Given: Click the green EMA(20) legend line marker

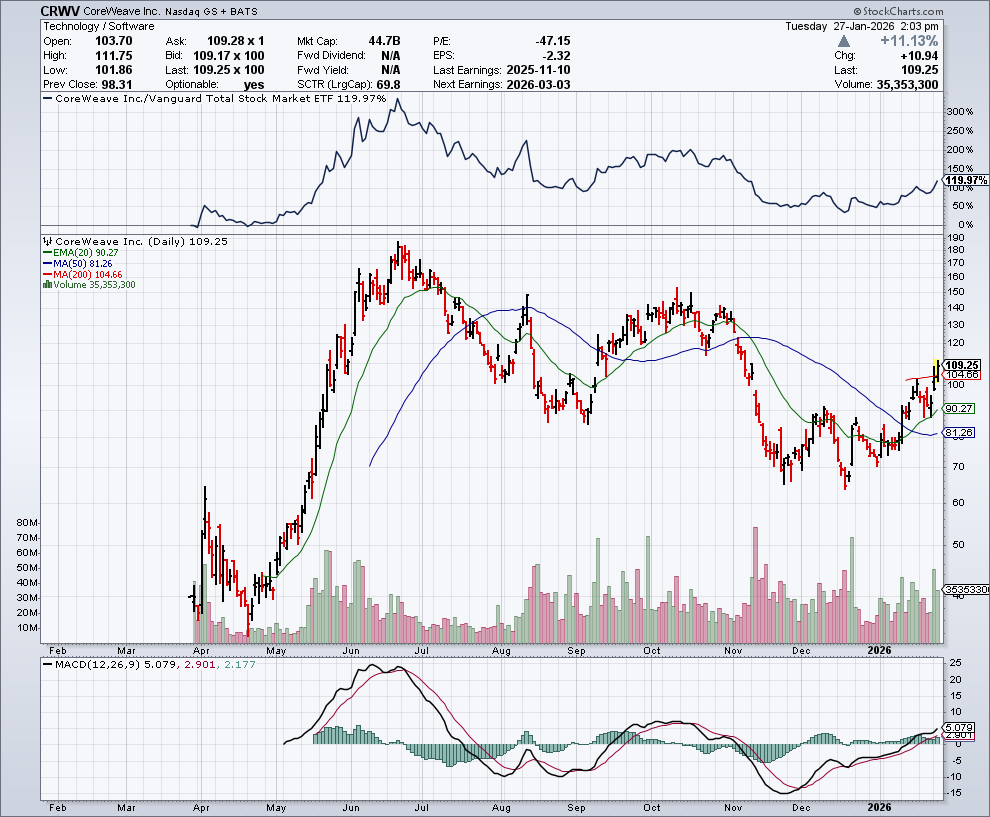Looking at the screenshot, I should pos(47,253).
